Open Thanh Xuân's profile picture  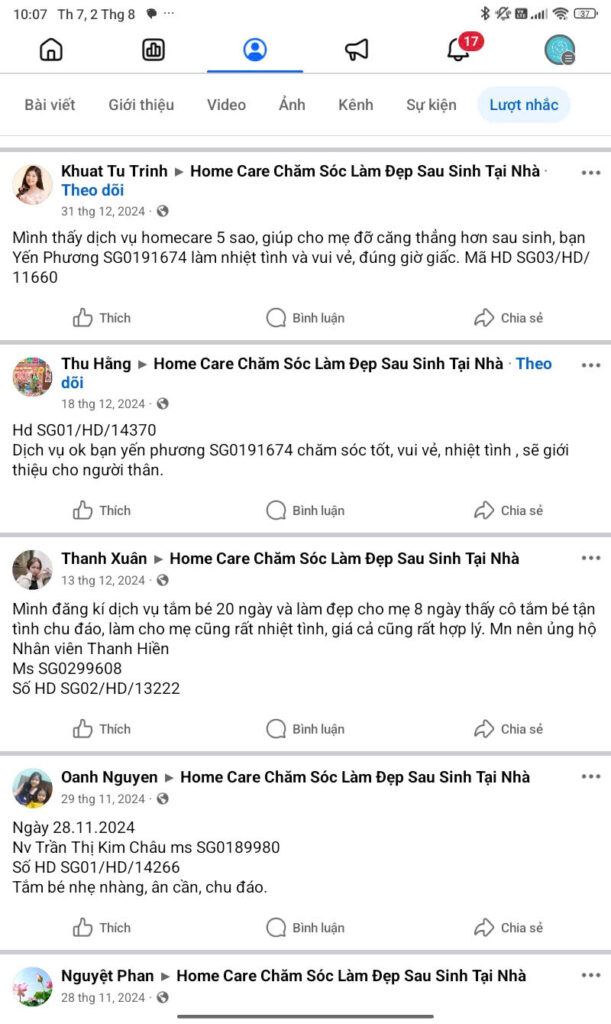32,569
